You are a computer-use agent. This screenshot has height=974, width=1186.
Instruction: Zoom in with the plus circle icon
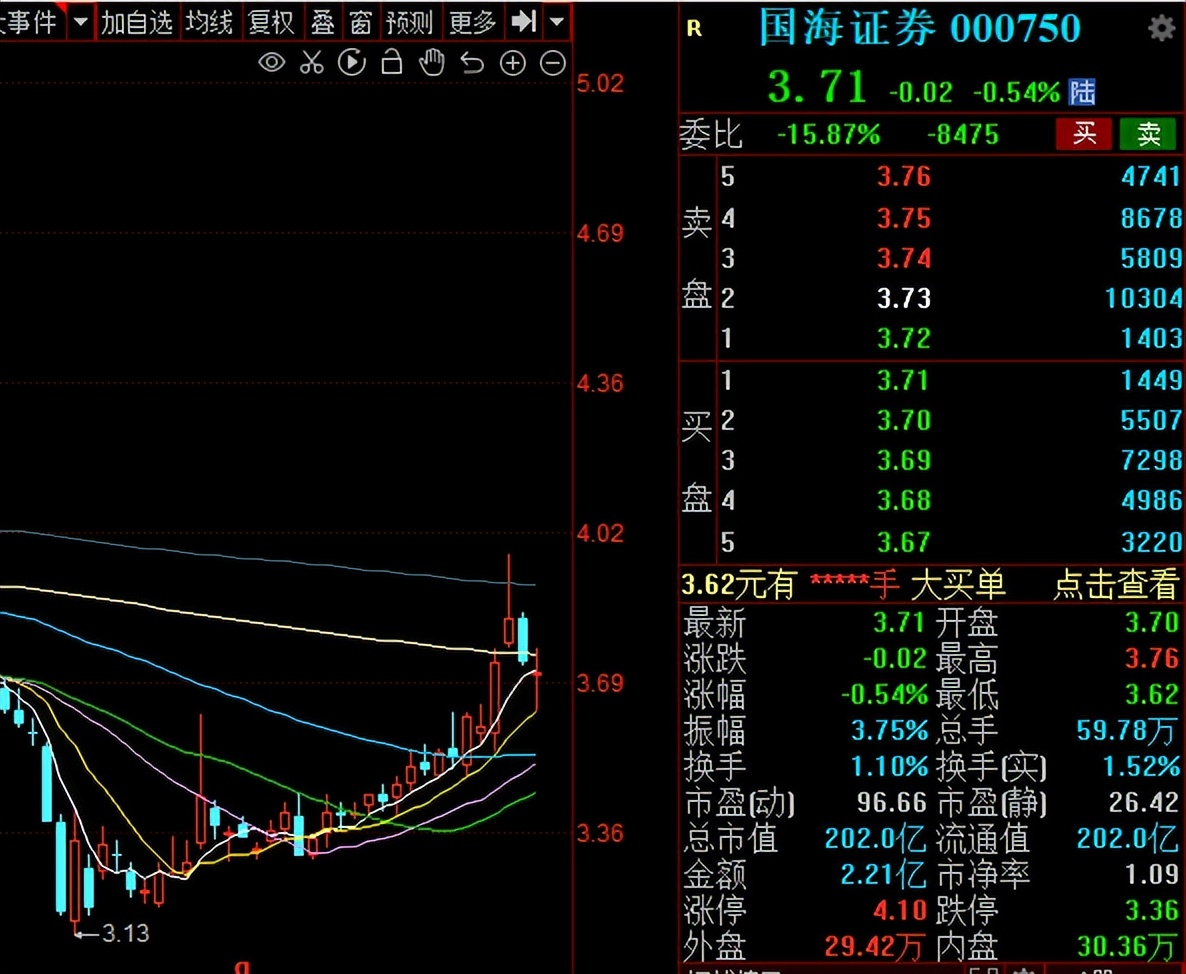tap(513, 64)
